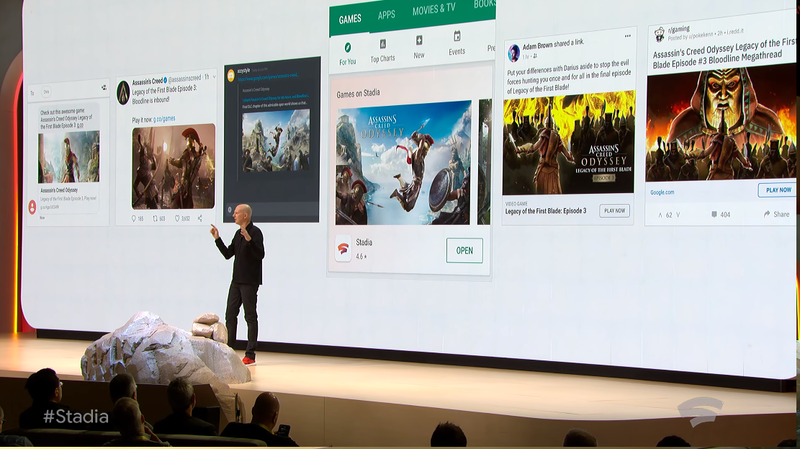
Task: Click the Discord message plus icon
Action: click(x=230, y=209)
